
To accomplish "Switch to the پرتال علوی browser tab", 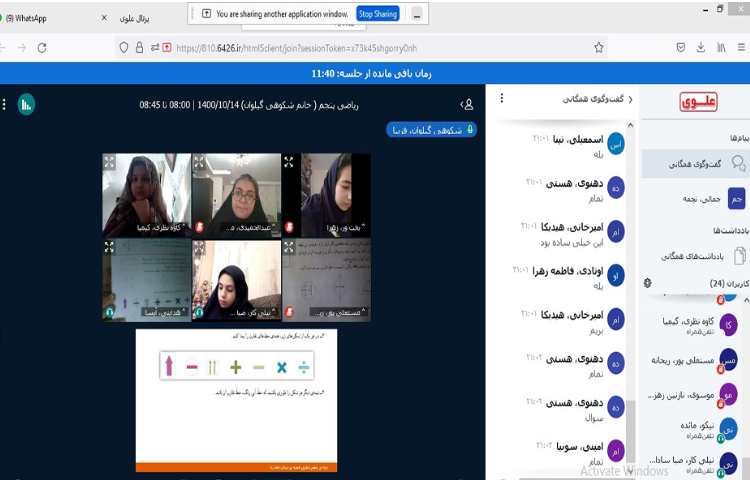I will [x=134, y=18].
